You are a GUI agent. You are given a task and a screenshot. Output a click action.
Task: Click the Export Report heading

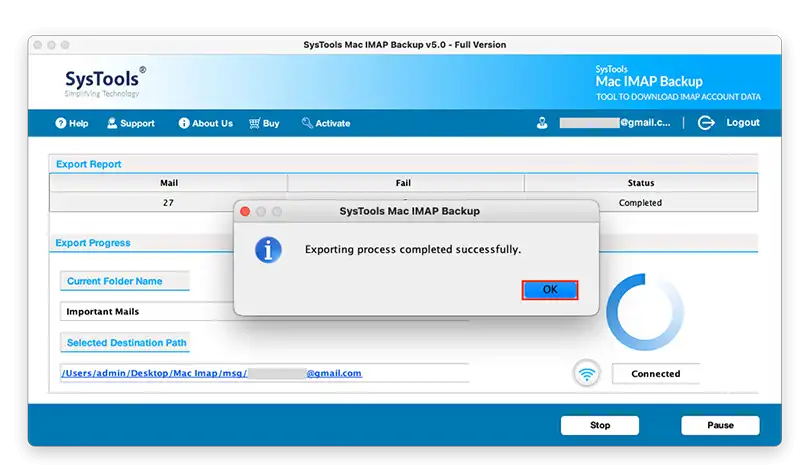click(x=89, y=164)
